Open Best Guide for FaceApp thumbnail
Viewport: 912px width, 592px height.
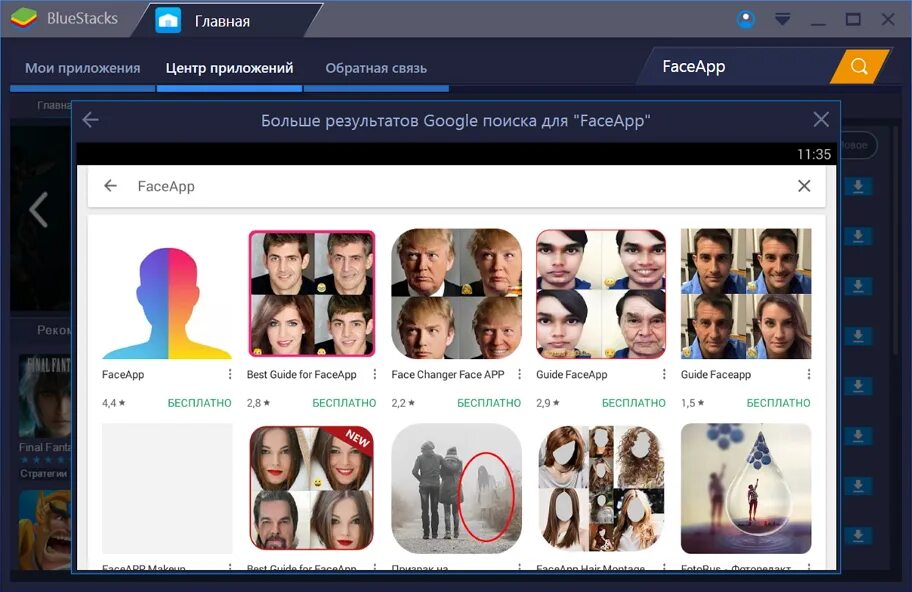[312, 294]
